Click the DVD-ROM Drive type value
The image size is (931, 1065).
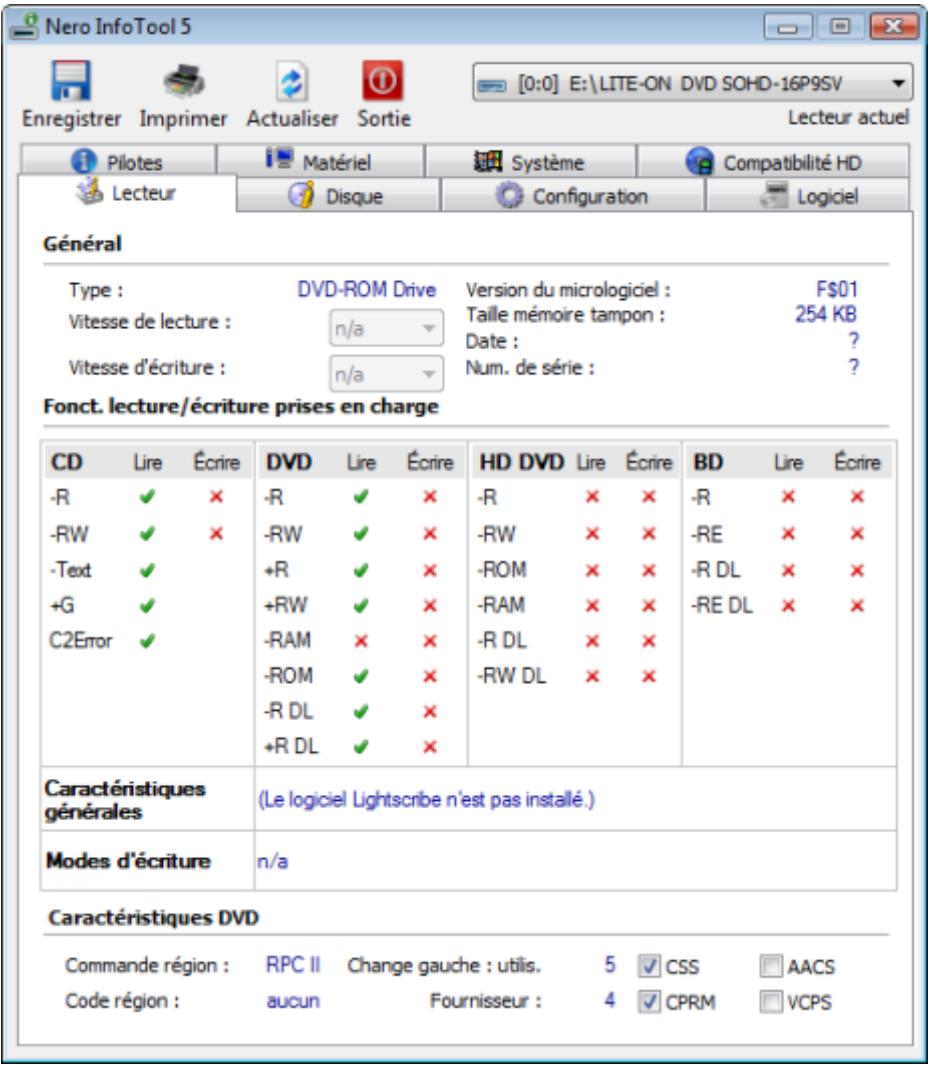(x=367, y=290)
